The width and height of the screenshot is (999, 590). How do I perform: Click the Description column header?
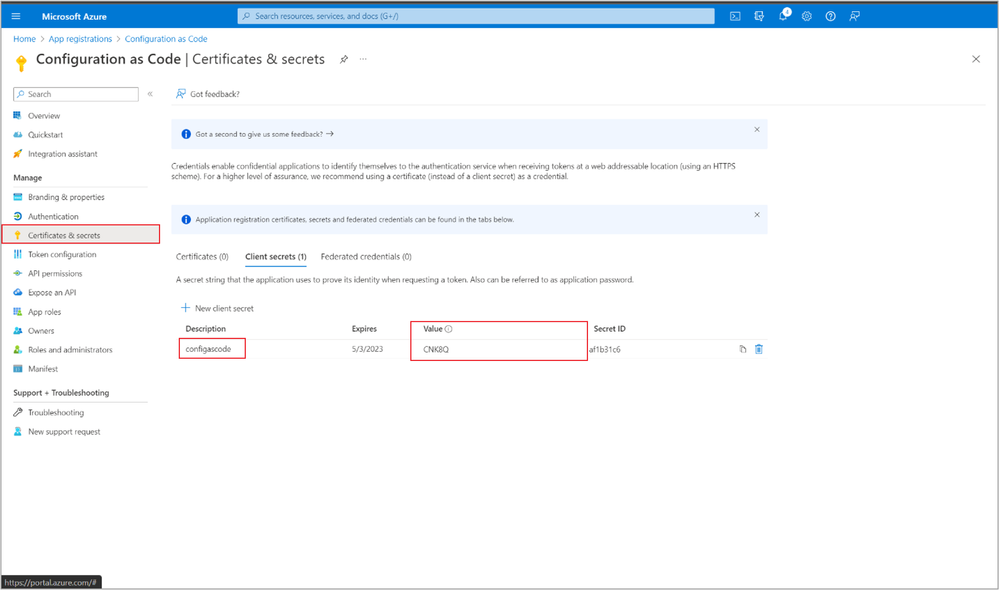[x=205, y=329]
